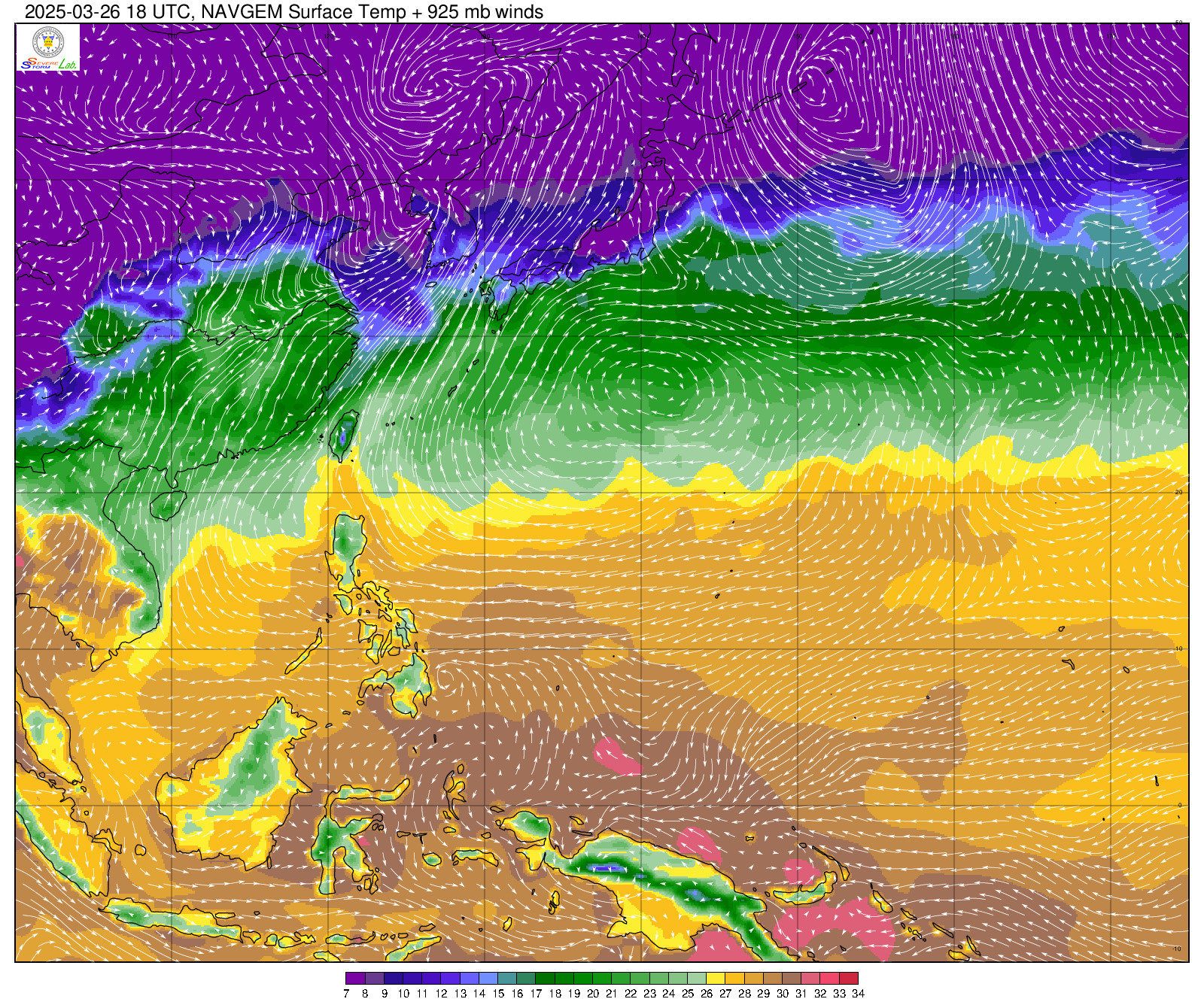Screen dimensions: 1204x1008
Task: Click the pink hot spot north of New Guinea
Action: 617,756
